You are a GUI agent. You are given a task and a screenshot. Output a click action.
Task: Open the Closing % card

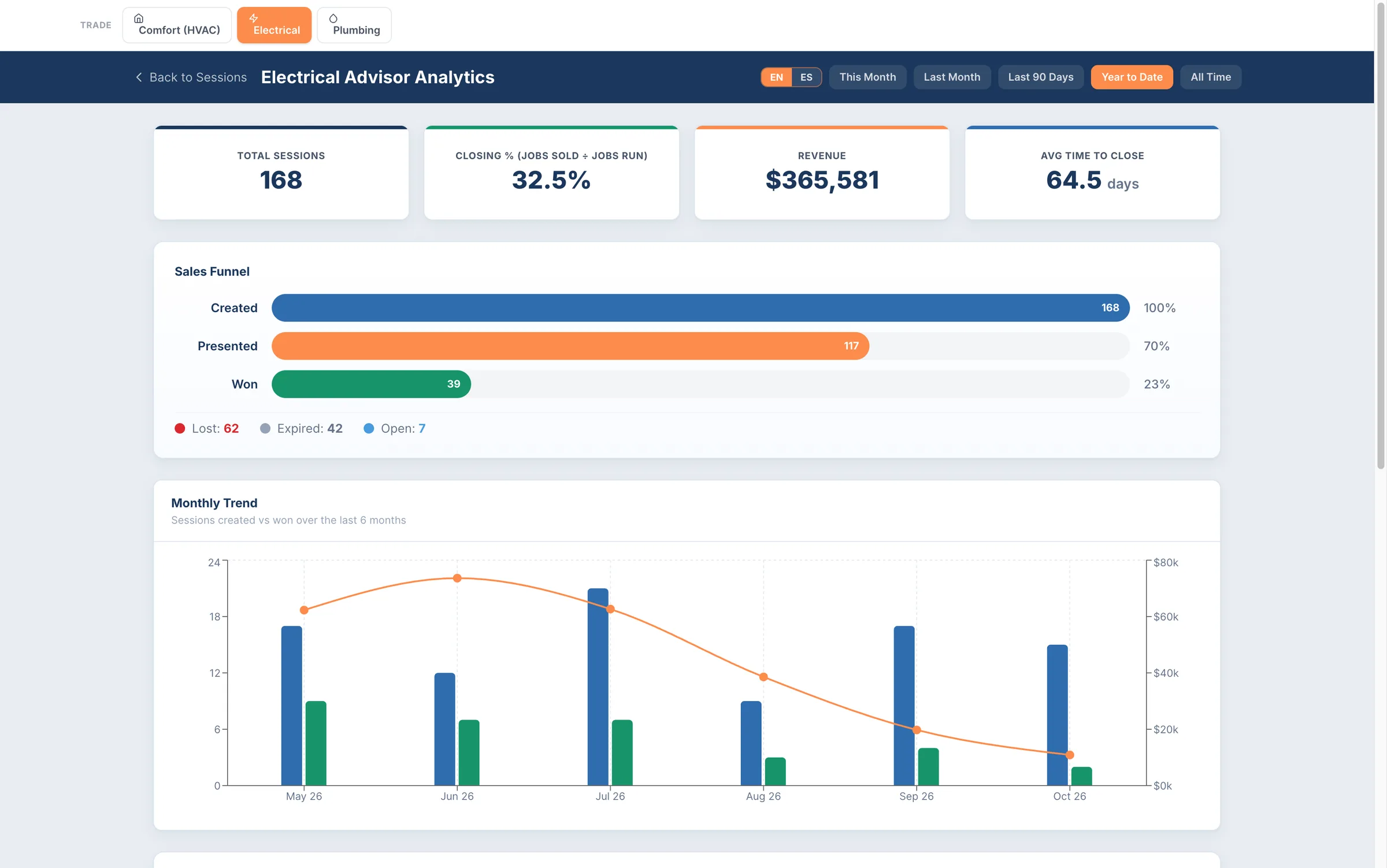click(551, 172)
